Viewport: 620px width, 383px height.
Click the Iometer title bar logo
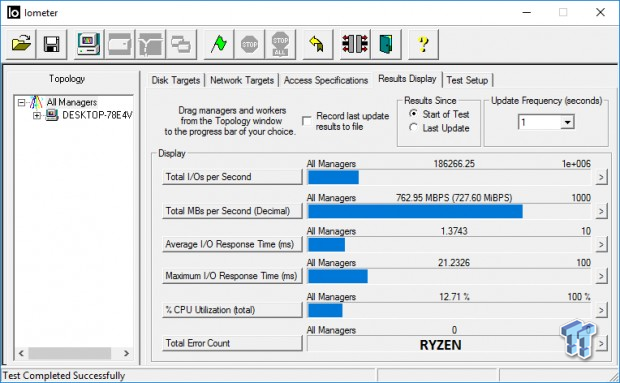pyautogui.click(x=13, y=12)
